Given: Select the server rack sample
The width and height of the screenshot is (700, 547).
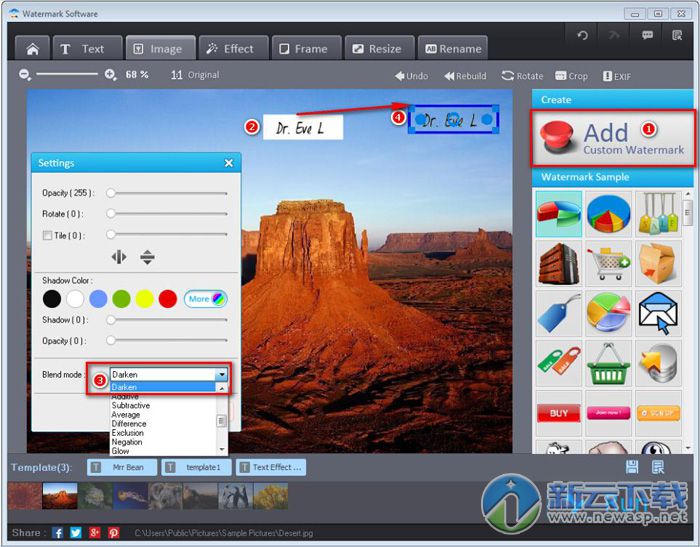Looking at the screenshot, I should (559, 263).
